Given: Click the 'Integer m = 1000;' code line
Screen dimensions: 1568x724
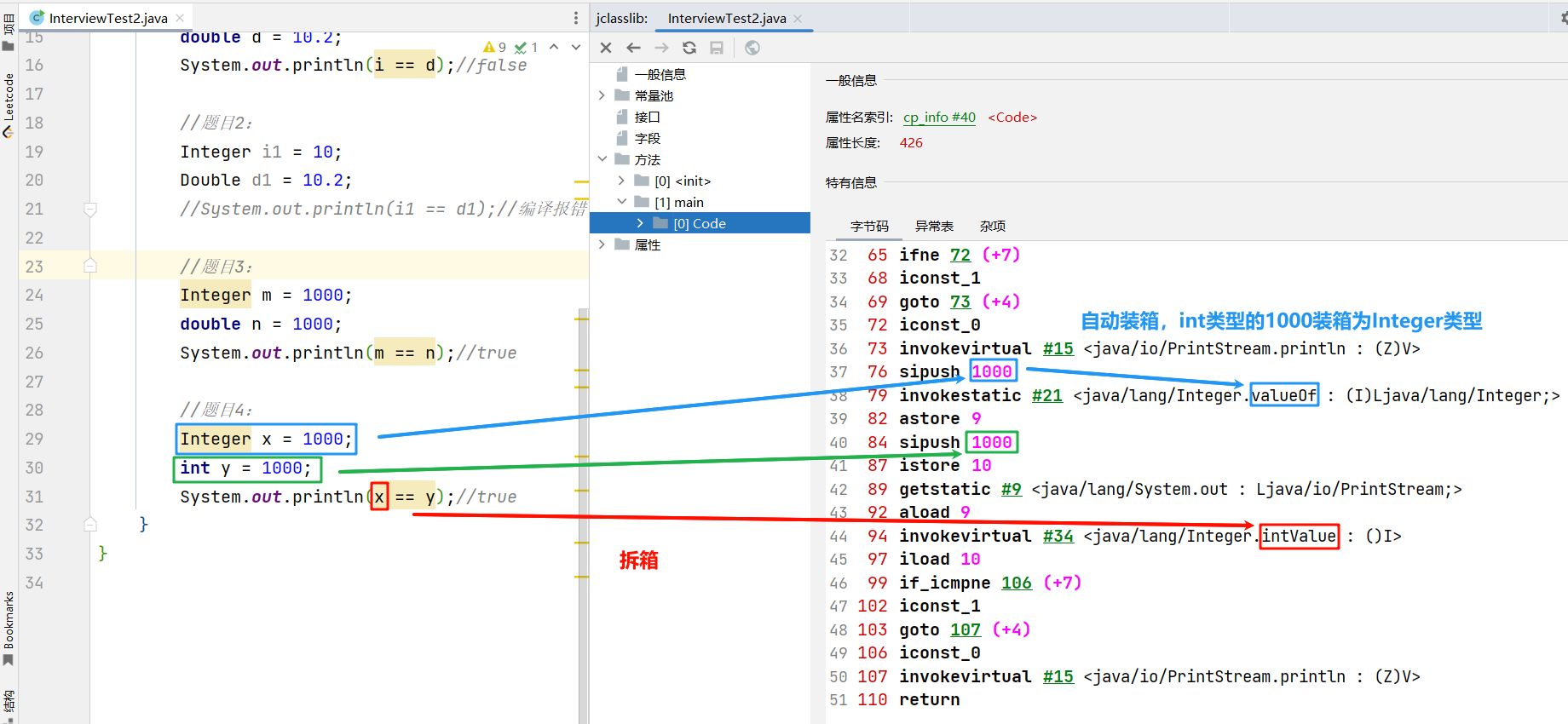Looking at the screenshot, I should 266,295.
